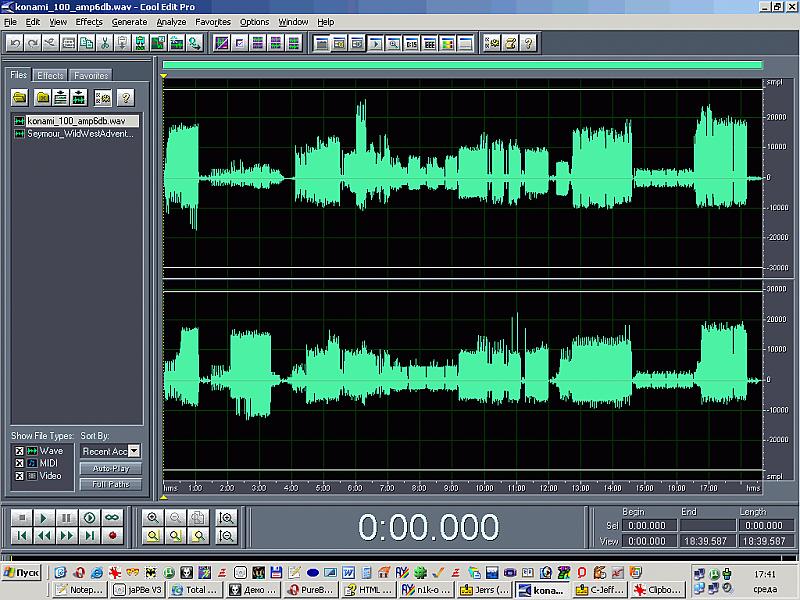Open the Analyze menu in menu bar
Screen dimensions: 800x600
click(x=171, y=21)
